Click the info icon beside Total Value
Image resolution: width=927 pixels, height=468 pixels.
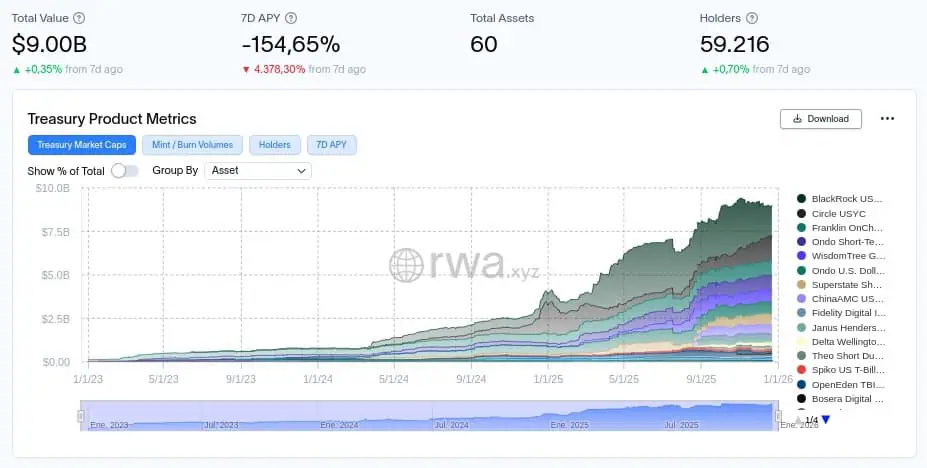(79, 18)
